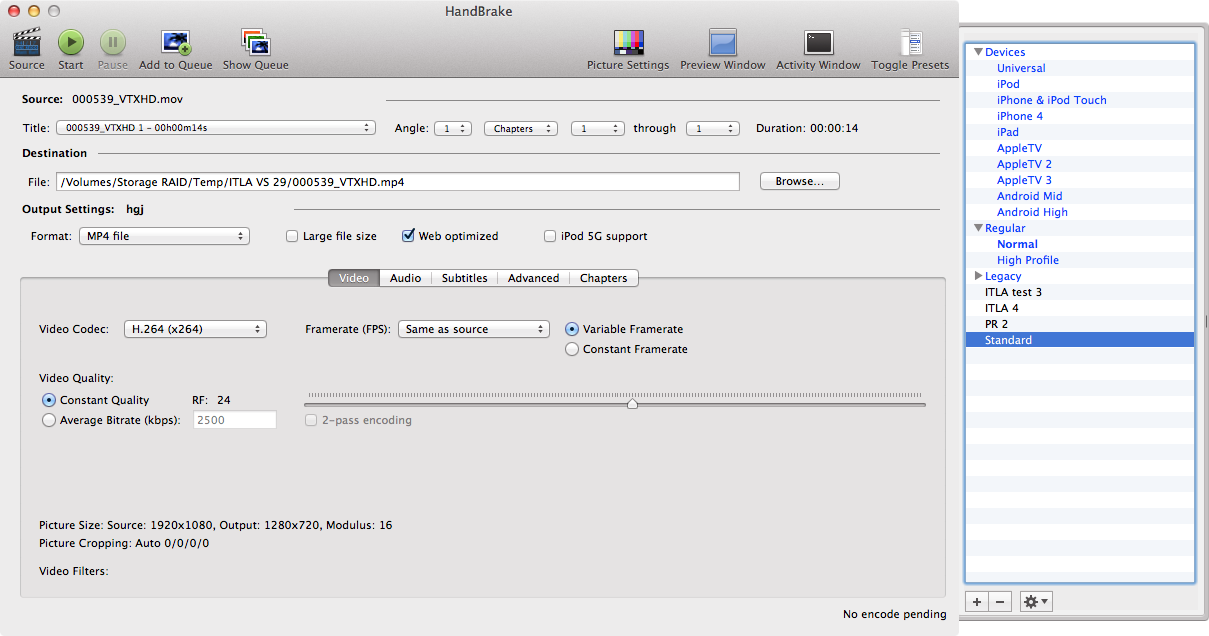Click the green Start encode icon
The width and height of the screenshot is (1209, 636).
pyautogui.click(x=70, y=42)
